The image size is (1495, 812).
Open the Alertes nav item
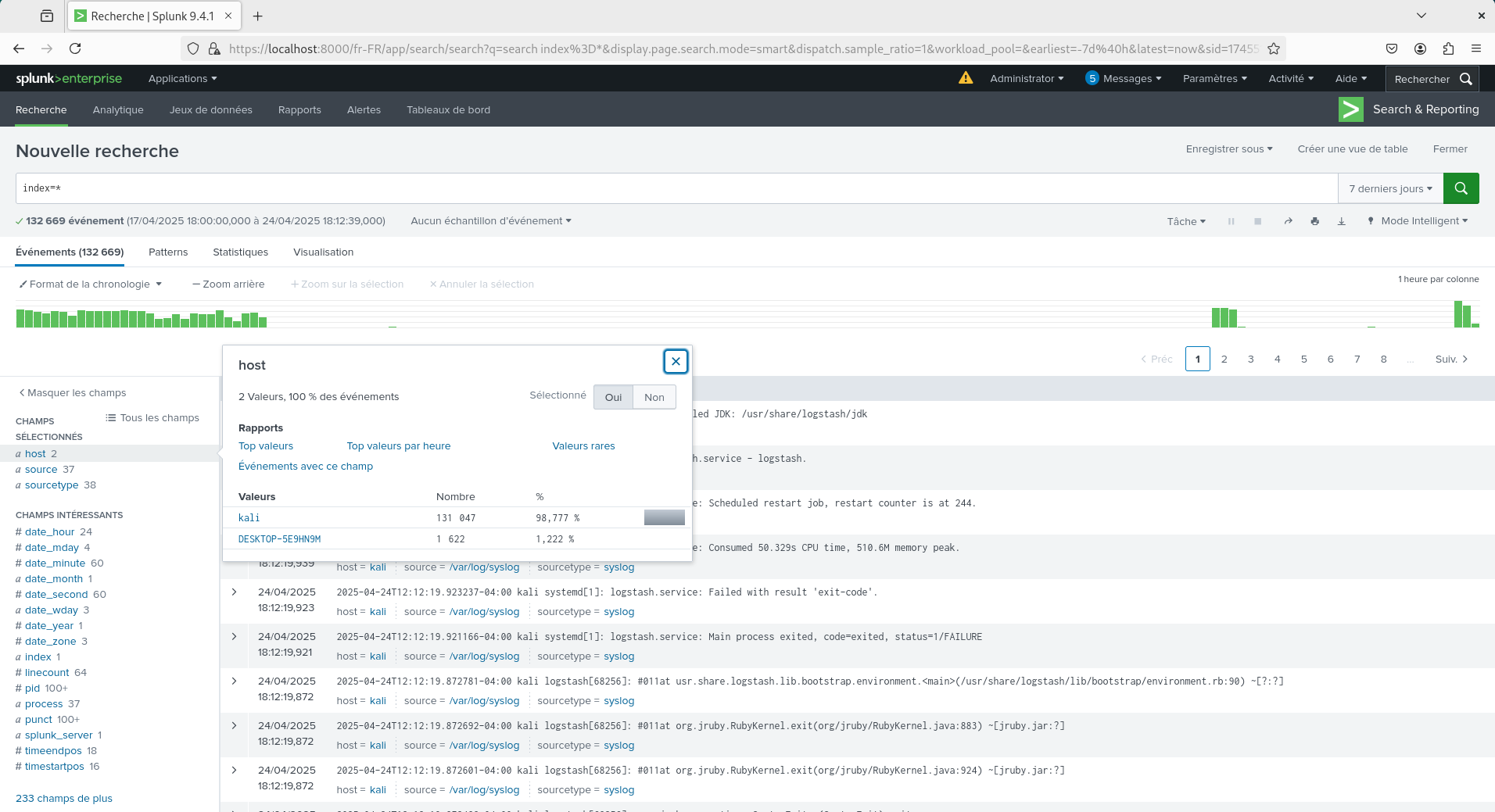[x=364, y=110]
